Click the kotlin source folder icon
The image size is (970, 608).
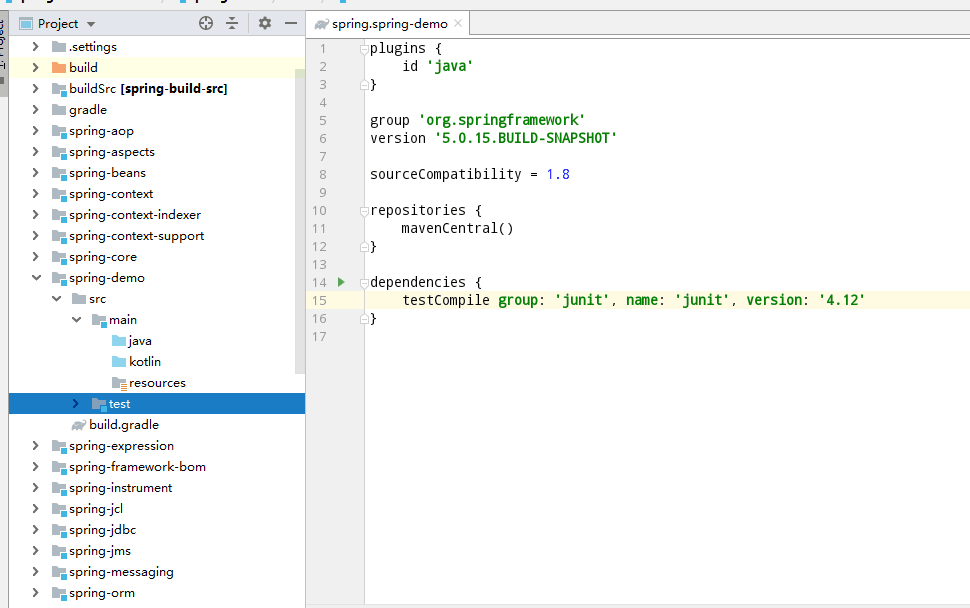click(x=119, y=362)
